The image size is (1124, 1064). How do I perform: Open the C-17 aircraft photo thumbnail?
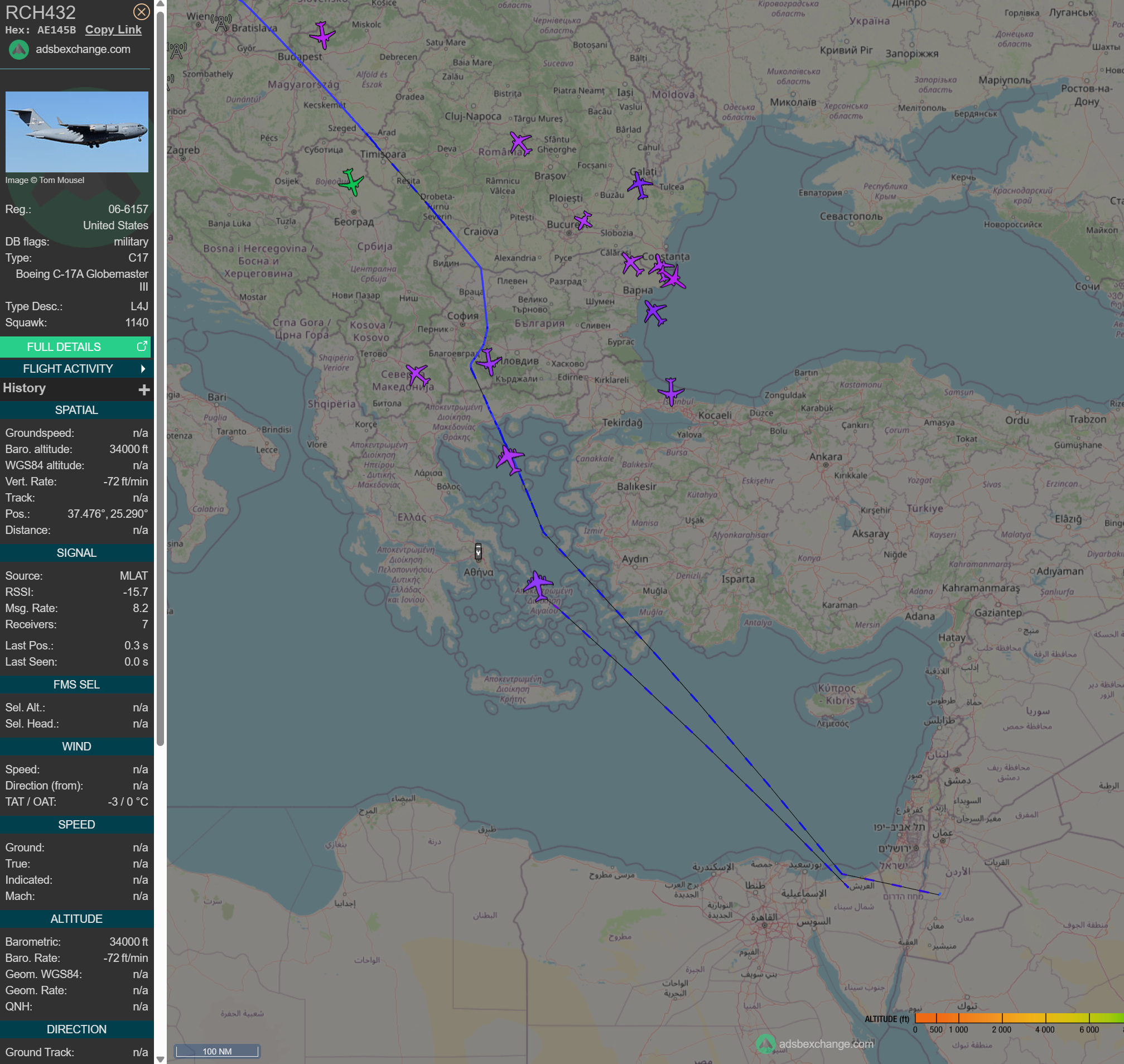76,132
